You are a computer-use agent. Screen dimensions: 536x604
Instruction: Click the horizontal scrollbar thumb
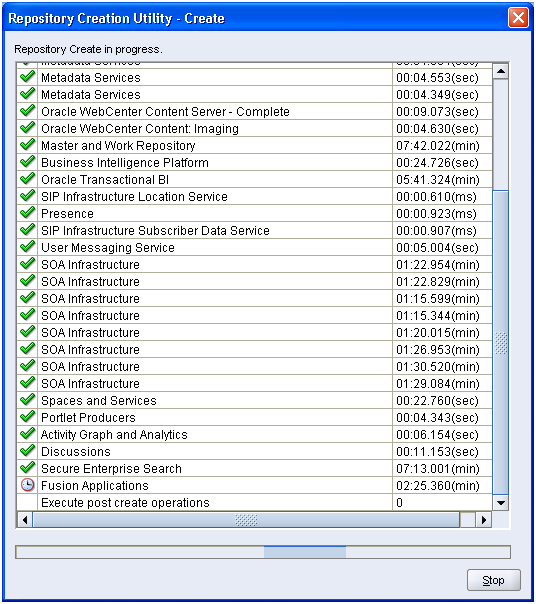(246, 520)
